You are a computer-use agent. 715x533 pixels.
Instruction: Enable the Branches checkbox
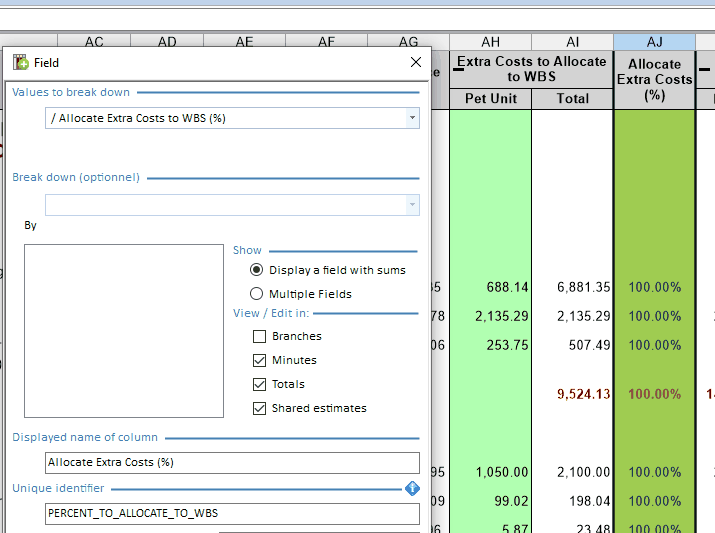260,337
